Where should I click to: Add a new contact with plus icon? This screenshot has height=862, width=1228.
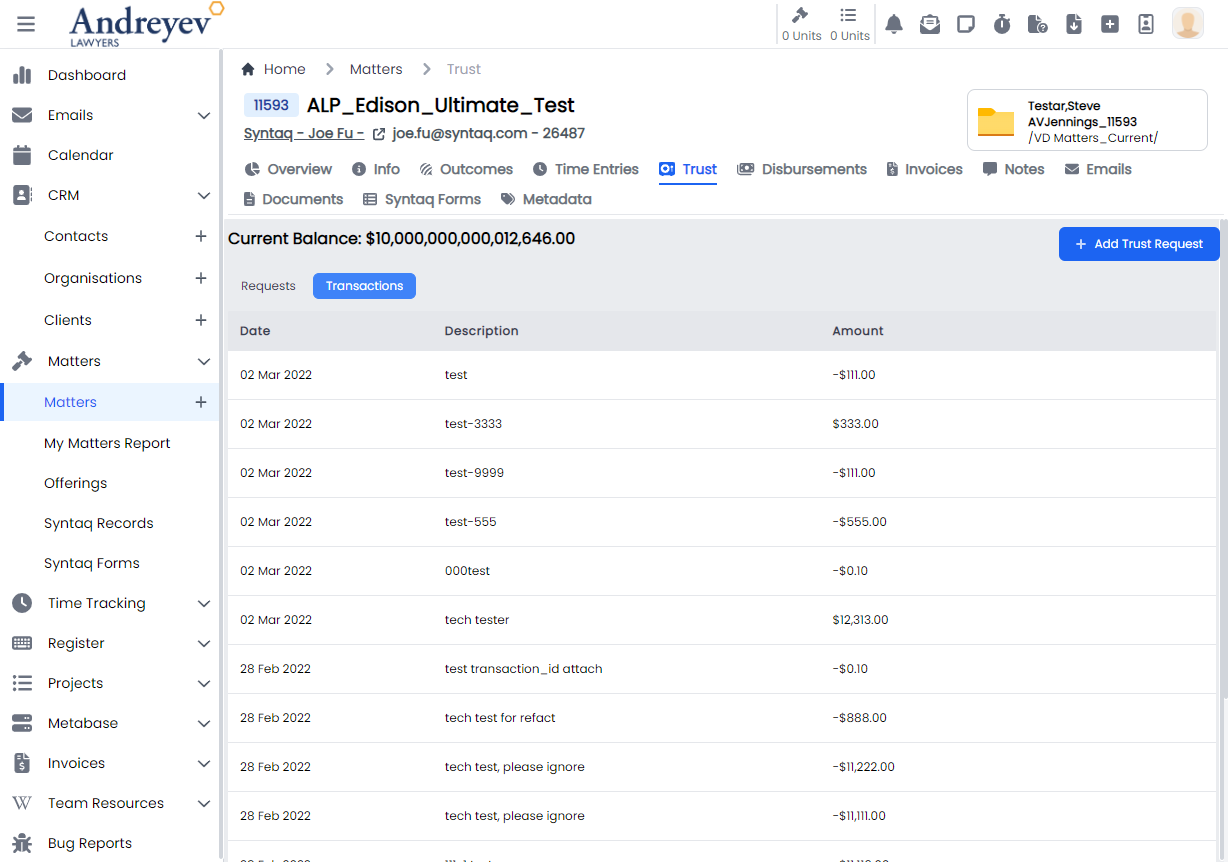point(201,237)
